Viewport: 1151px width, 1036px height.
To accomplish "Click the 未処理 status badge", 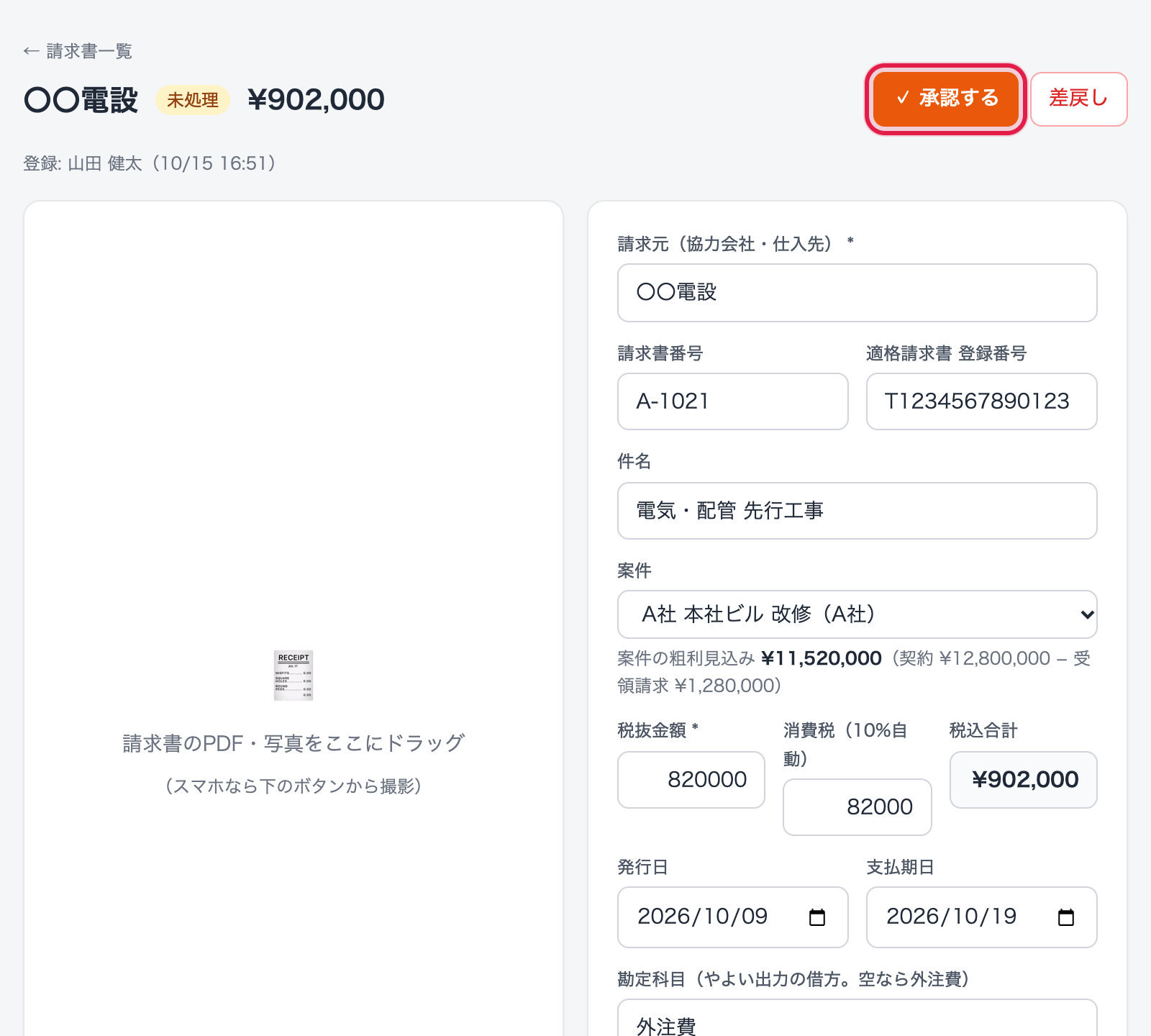I will (193, 100).
